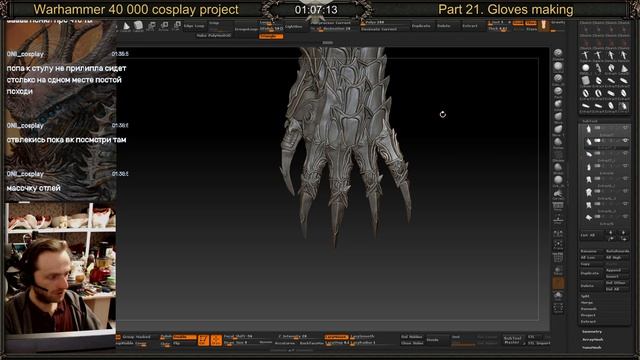Pick the first humanoid figure thumbnail in the Tool grid
This screenshot has width=640, height=360.
585,55
